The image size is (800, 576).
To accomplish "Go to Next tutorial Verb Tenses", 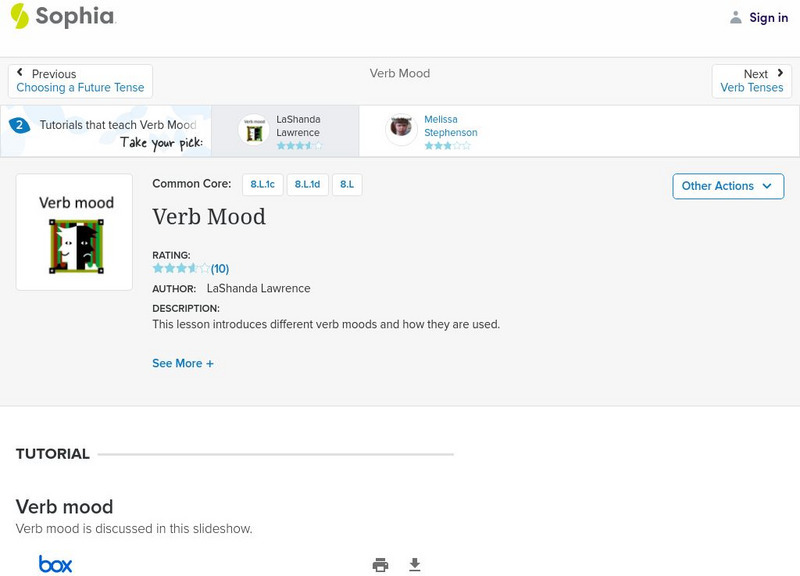I will click(x=752, y=81).
